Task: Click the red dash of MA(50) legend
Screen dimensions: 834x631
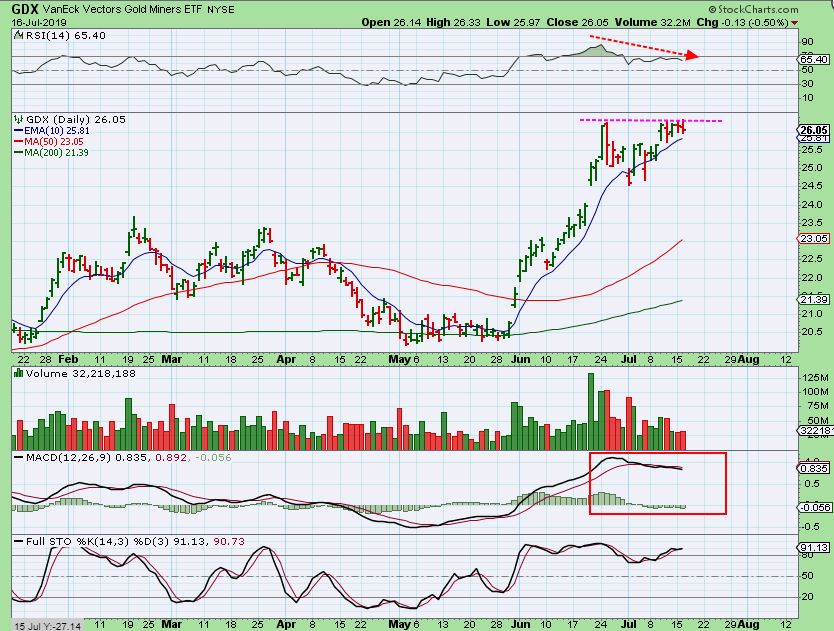Action: tap(19, 142)
